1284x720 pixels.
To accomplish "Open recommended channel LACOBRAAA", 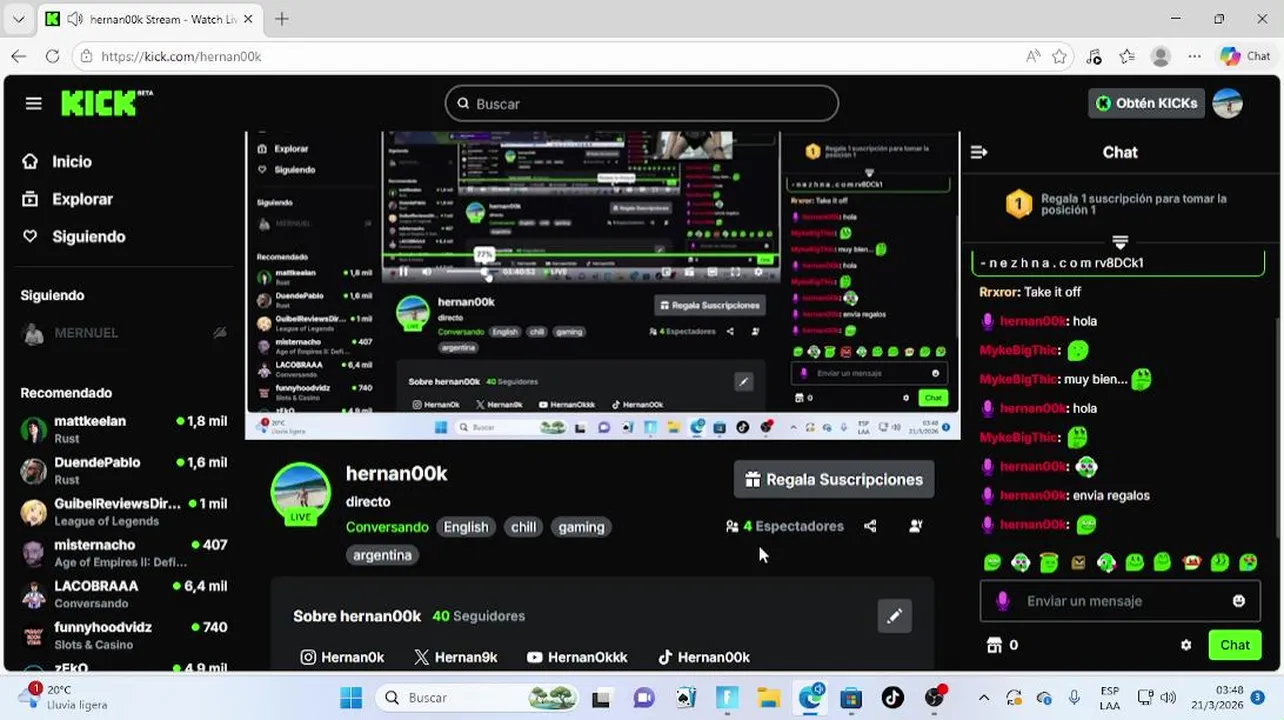I will coord(124,594).
